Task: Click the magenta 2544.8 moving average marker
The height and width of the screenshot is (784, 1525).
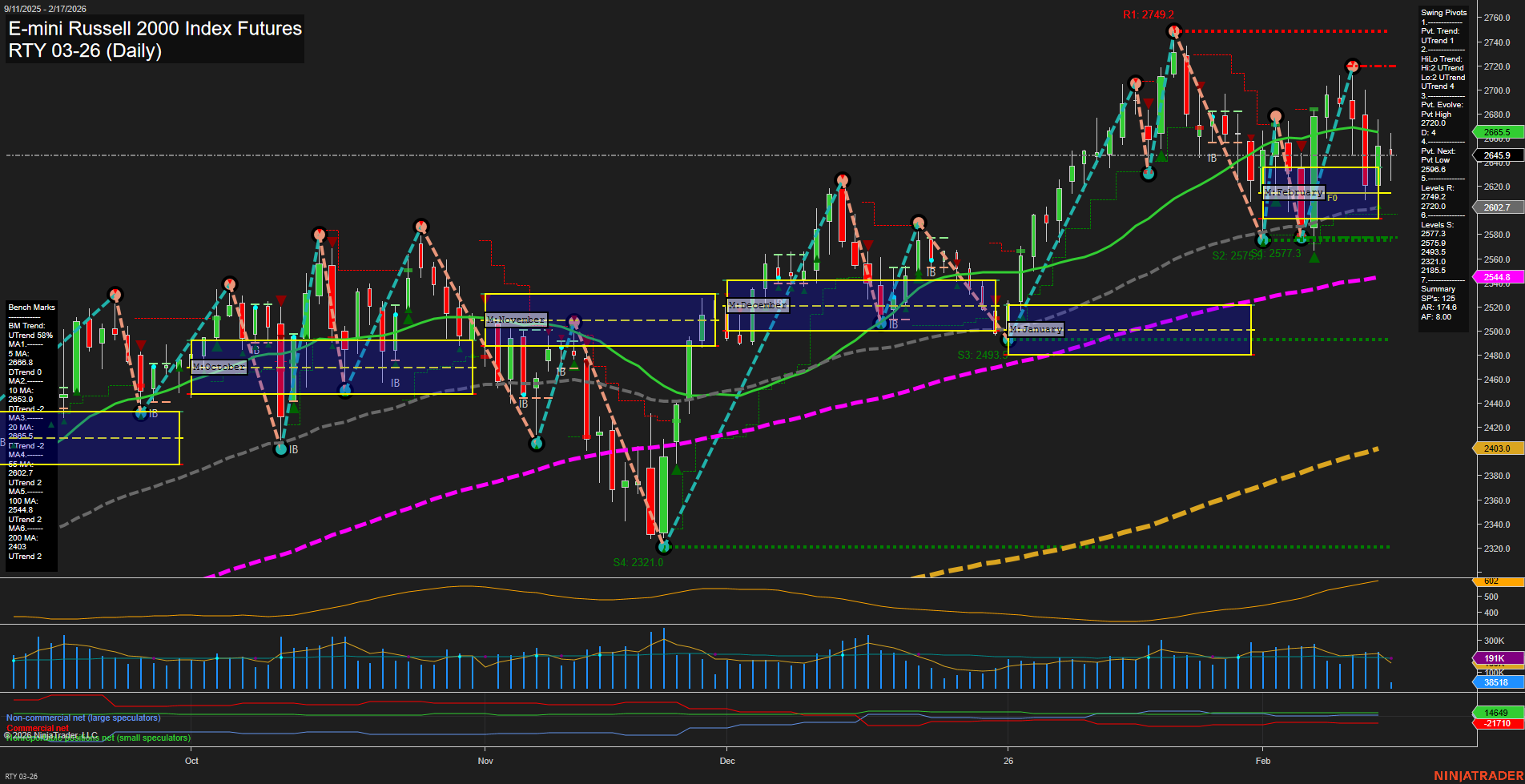Action: pos(1496,277)
